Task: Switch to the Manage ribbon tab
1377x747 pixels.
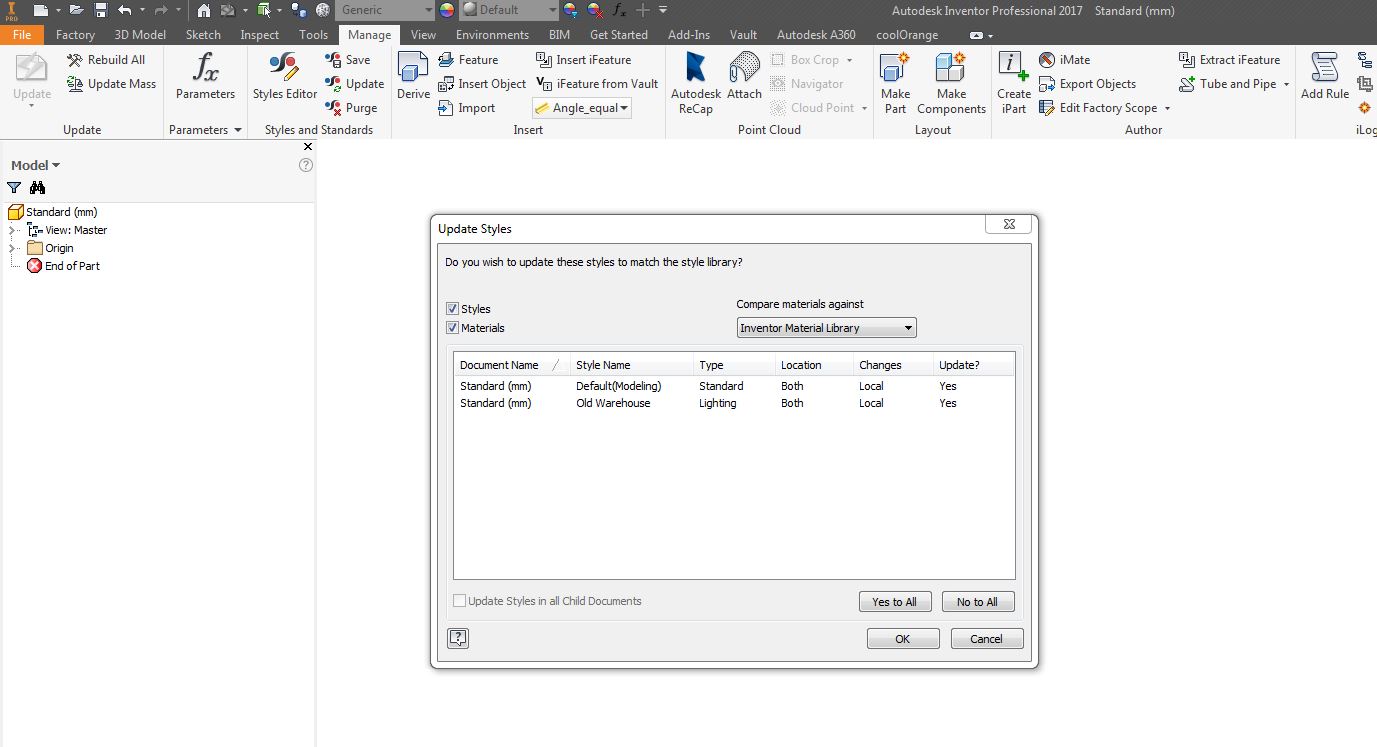Action: pos(368,33)
